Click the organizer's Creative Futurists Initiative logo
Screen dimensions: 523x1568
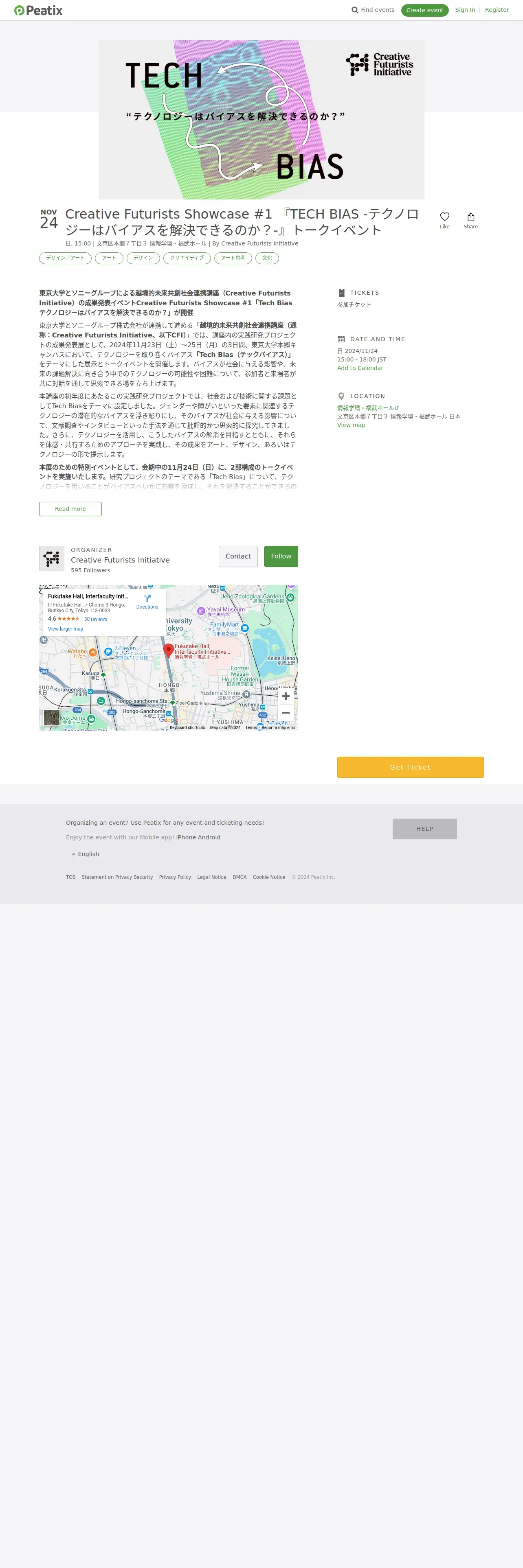(52, 558)
